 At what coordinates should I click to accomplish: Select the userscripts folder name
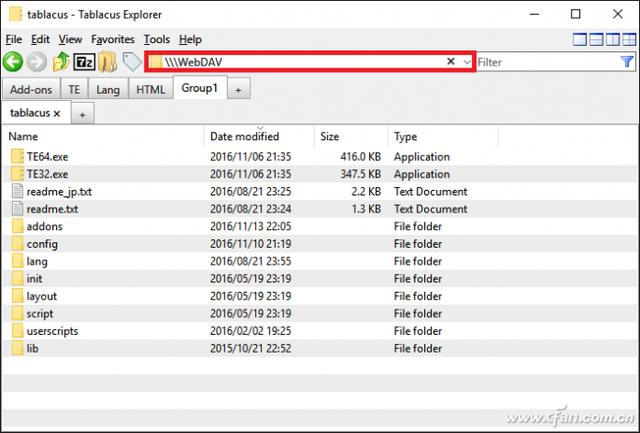point(52,331)
